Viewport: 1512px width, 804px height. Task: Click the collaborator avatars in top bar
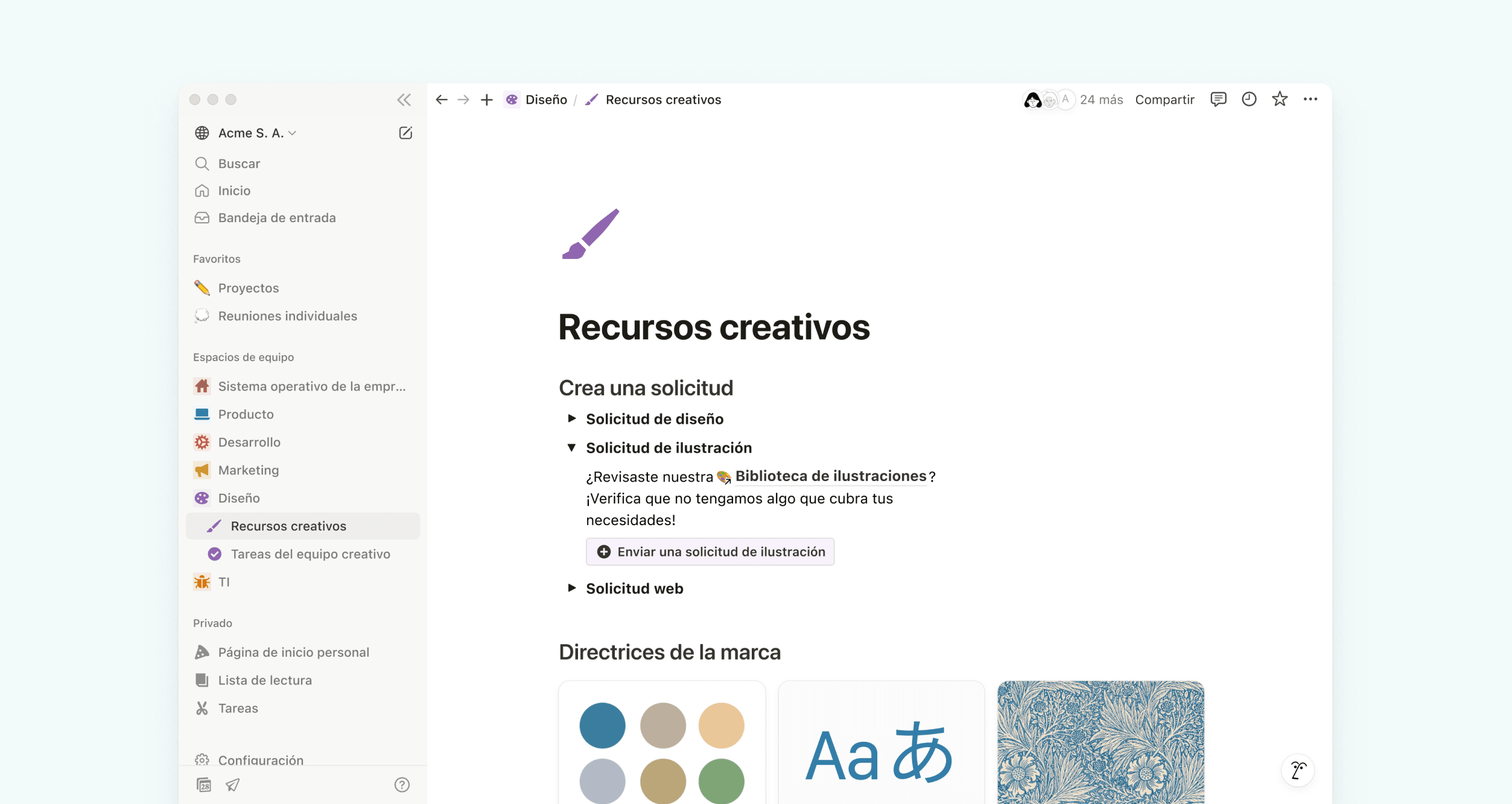(1049, 100)
